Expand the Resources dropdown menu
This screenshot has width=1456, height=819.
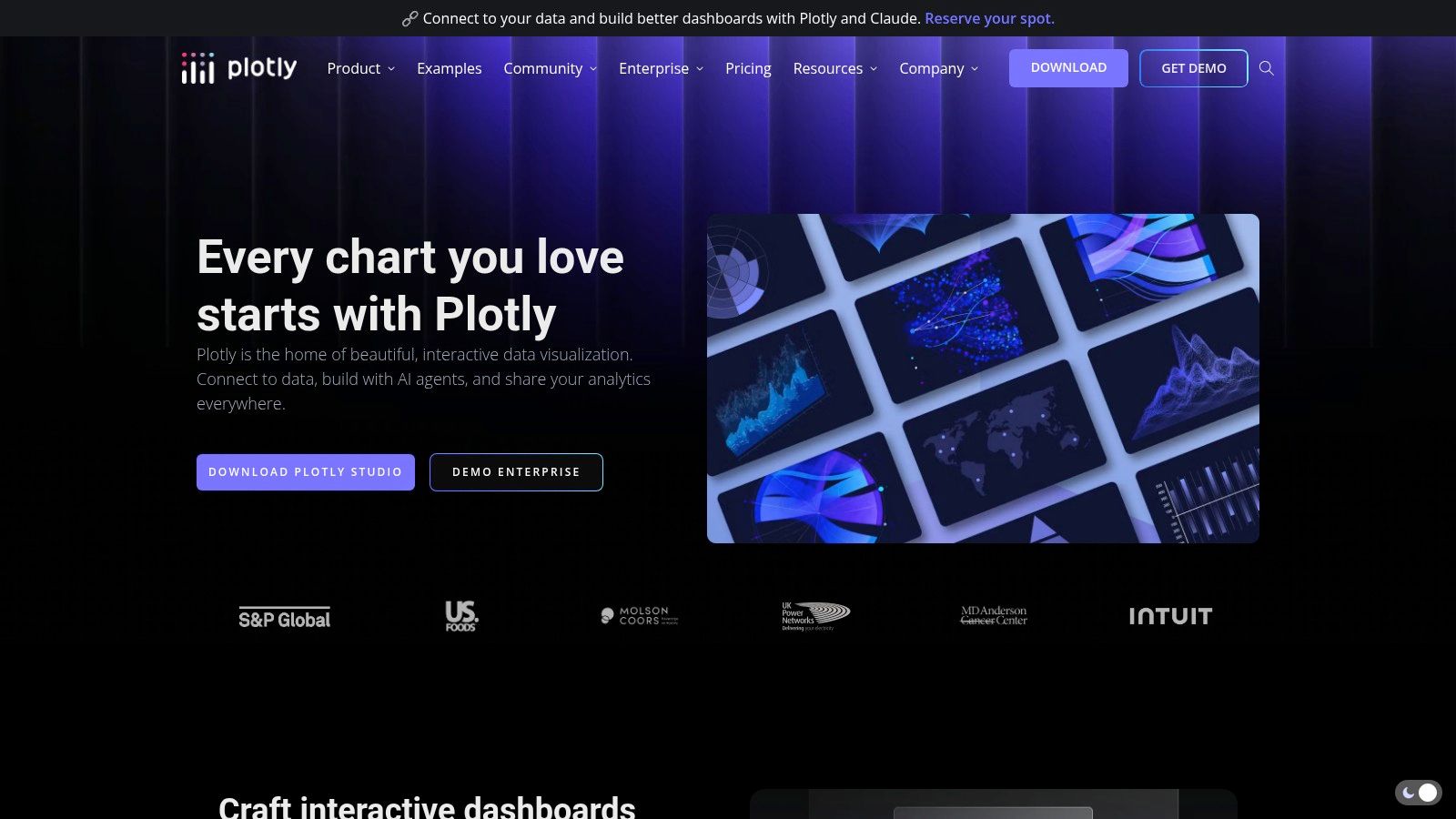835,68
